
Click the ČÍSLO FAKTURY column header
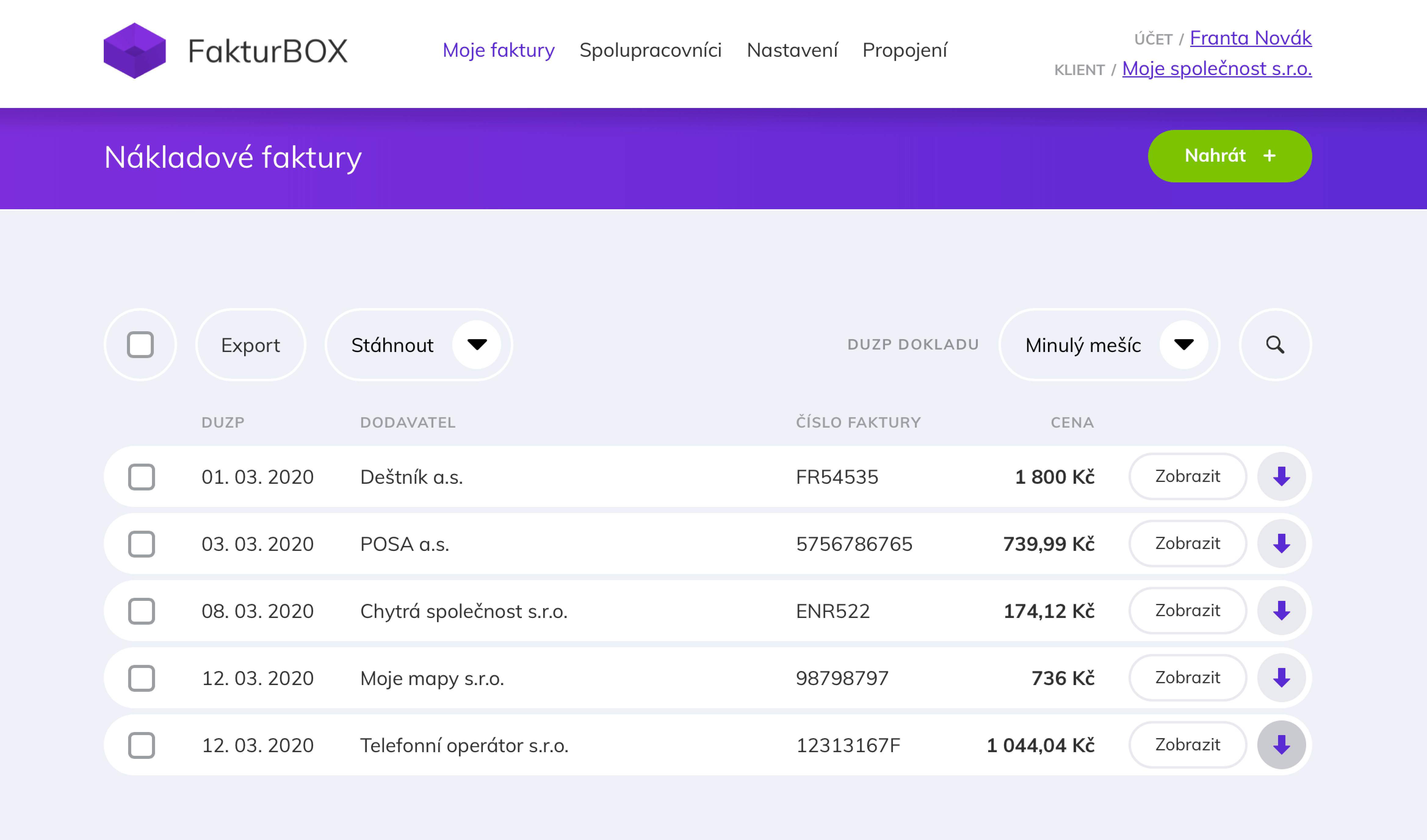858,422
